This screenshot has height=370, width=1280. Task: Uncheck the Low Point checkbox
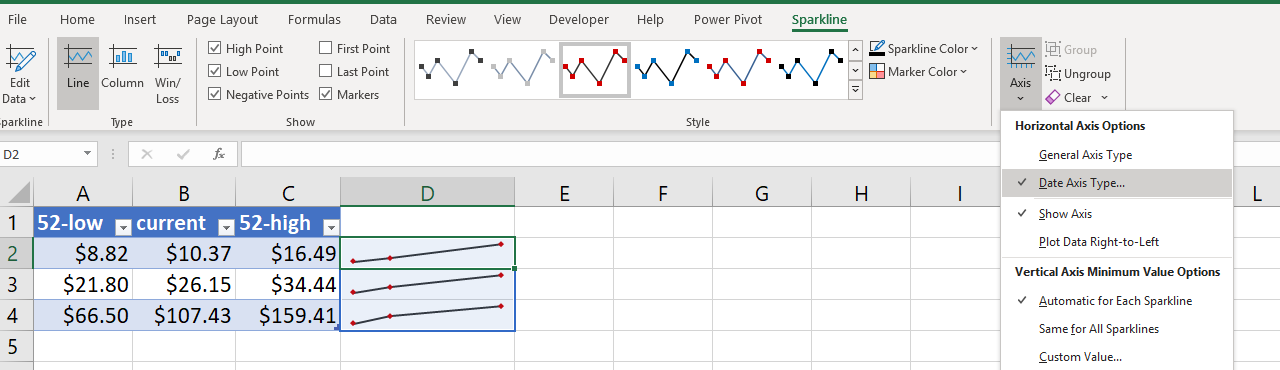(215, 71)
